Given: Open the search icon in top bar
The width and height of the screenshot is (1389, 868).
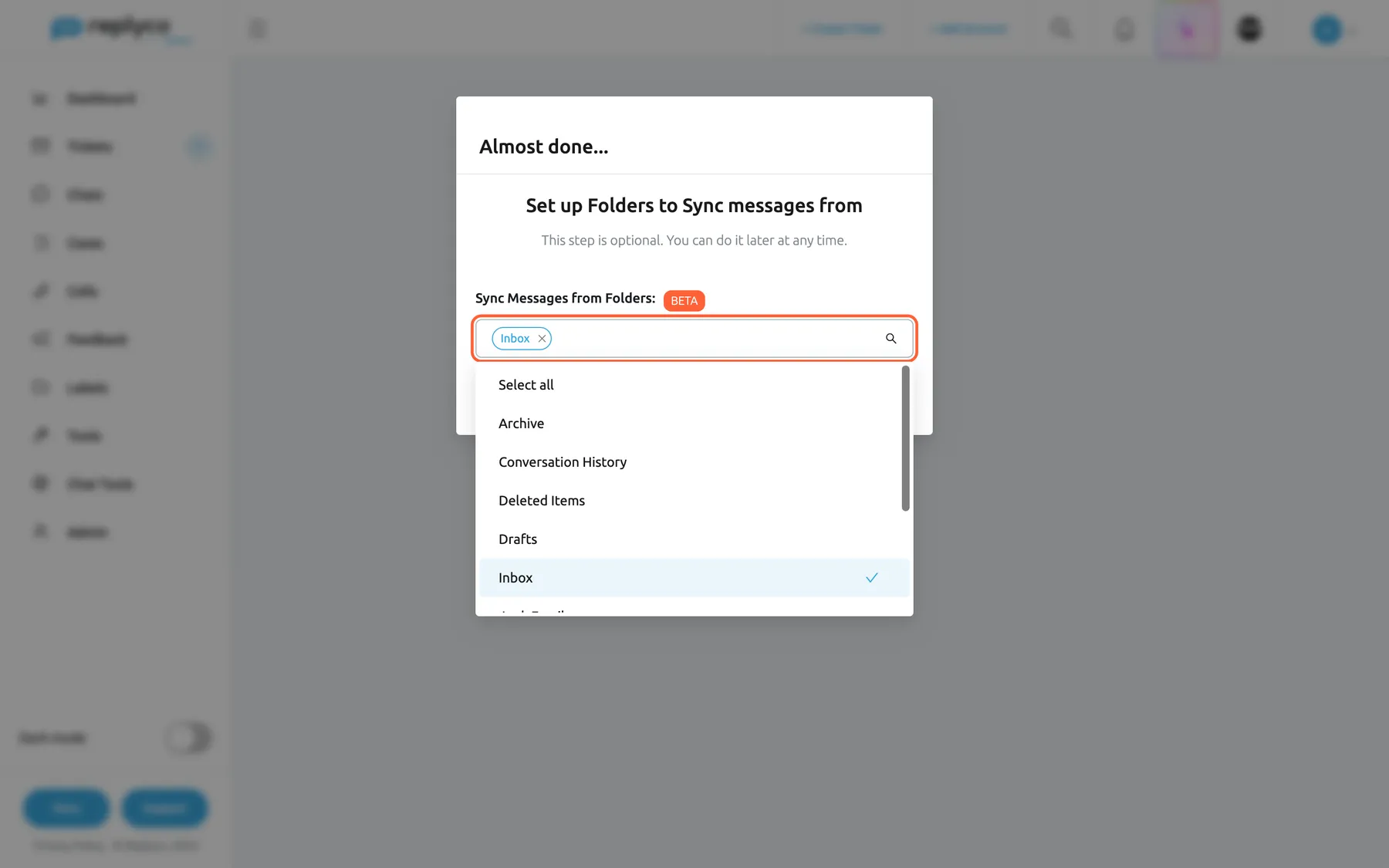Looking at the screenshot, I should point(1061,29).
